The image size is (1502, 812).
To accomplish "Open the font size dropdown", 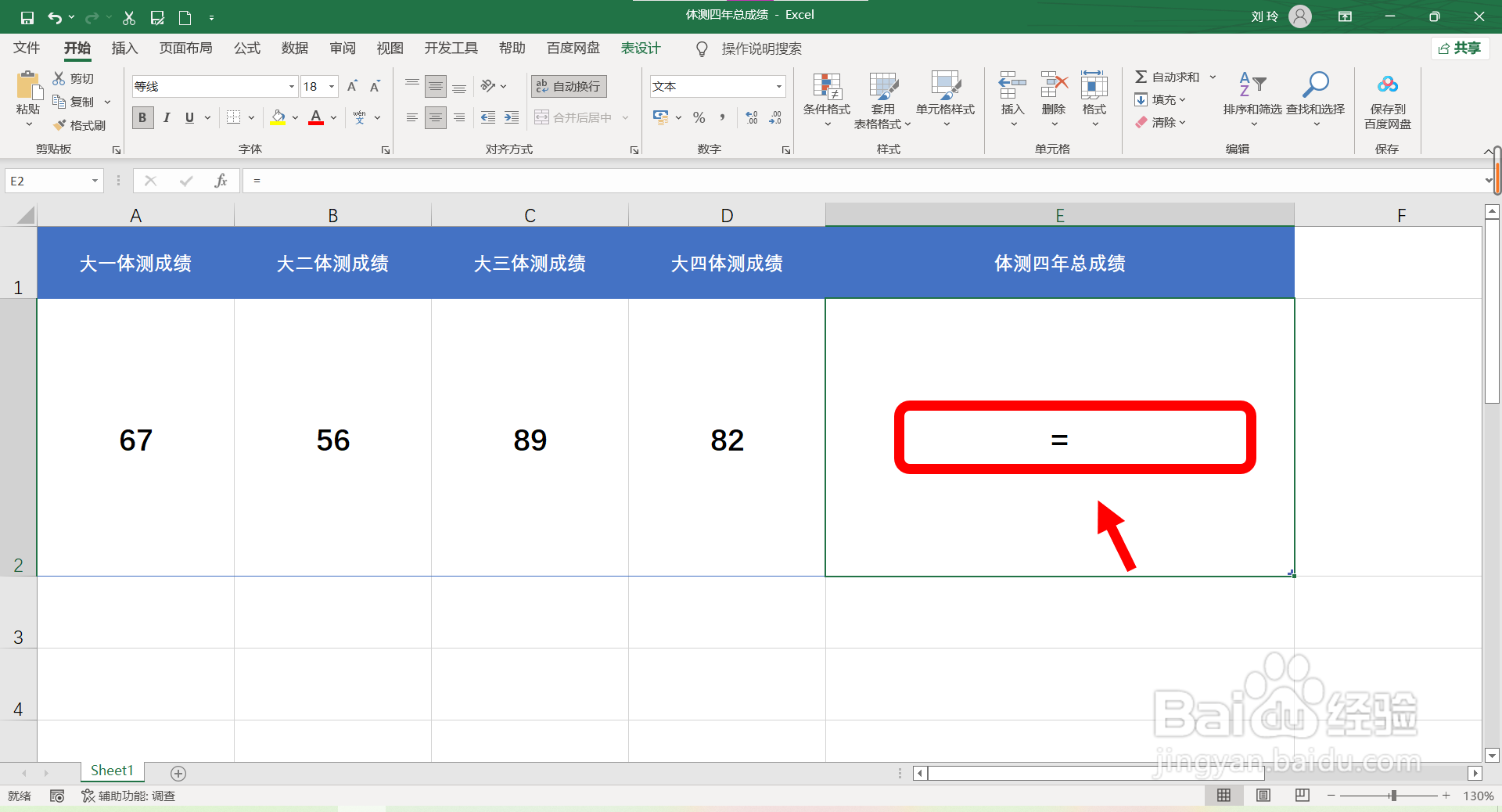I will coord(332,86).
